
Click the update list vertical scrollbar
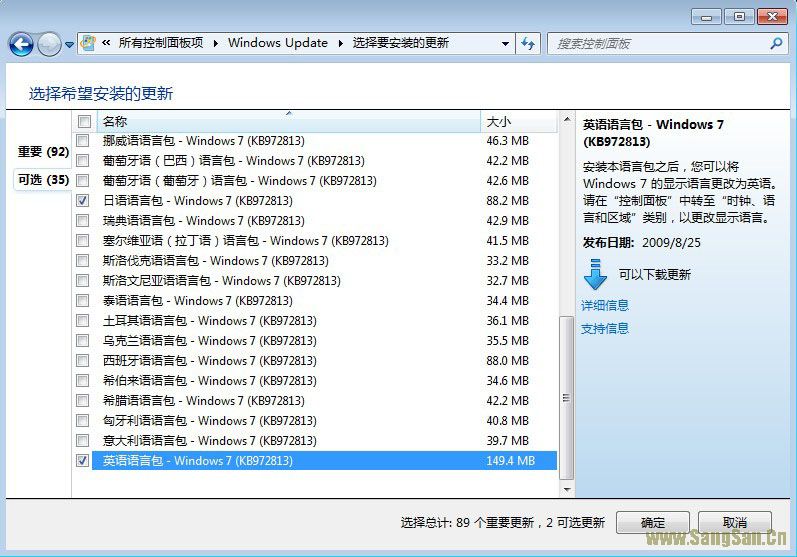click(x=566, y=300)
